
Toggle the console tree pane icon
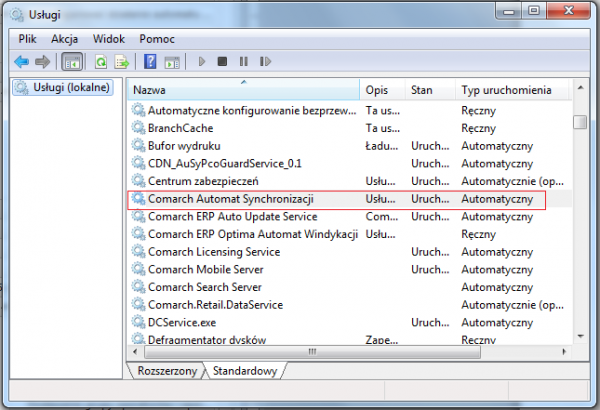[x=72, y=61]
